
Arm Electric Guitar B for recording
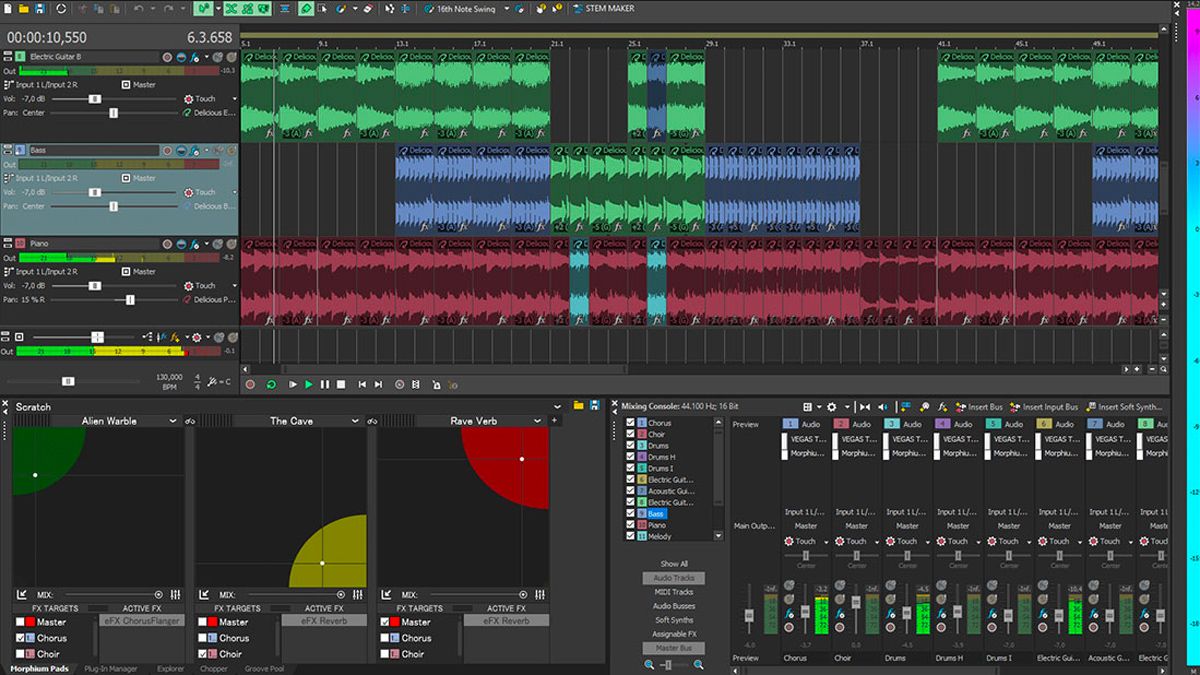[167, 57]
